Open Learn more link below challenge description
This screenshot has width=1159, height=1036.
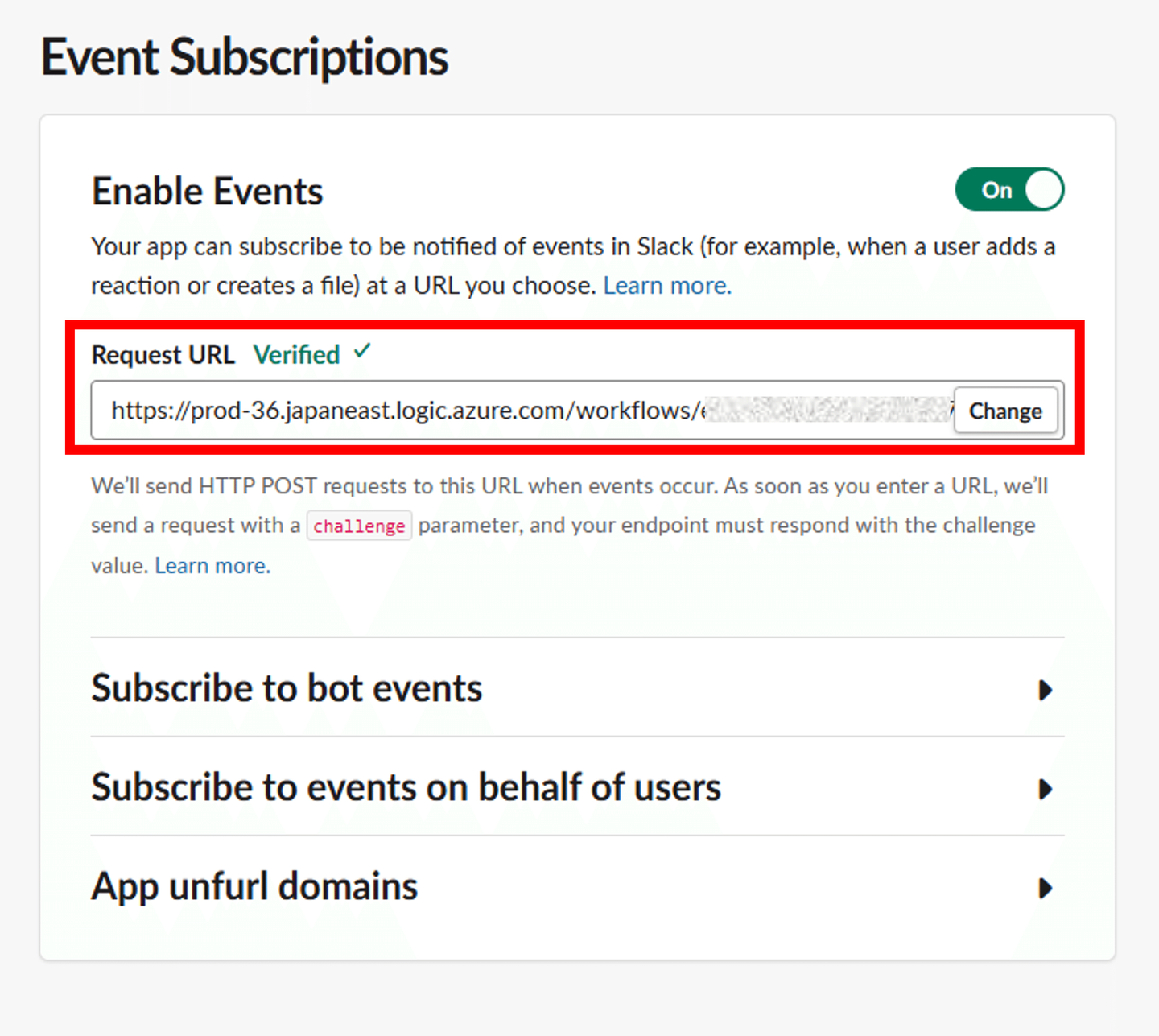tap(212, 566)
